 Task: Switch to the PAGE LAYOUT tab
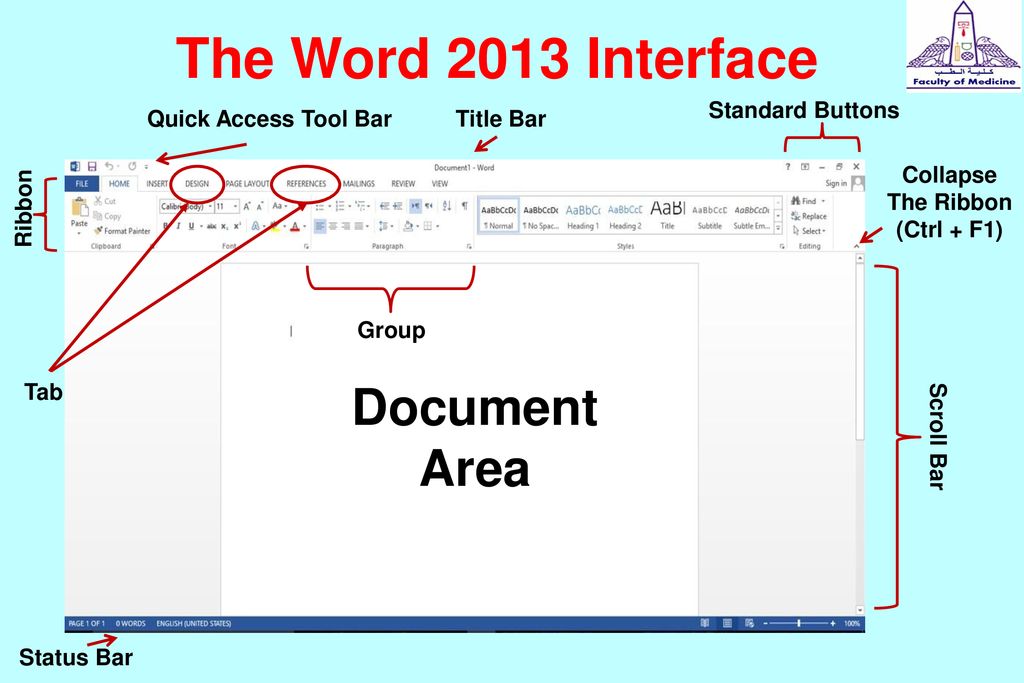(x=247, y=183)
